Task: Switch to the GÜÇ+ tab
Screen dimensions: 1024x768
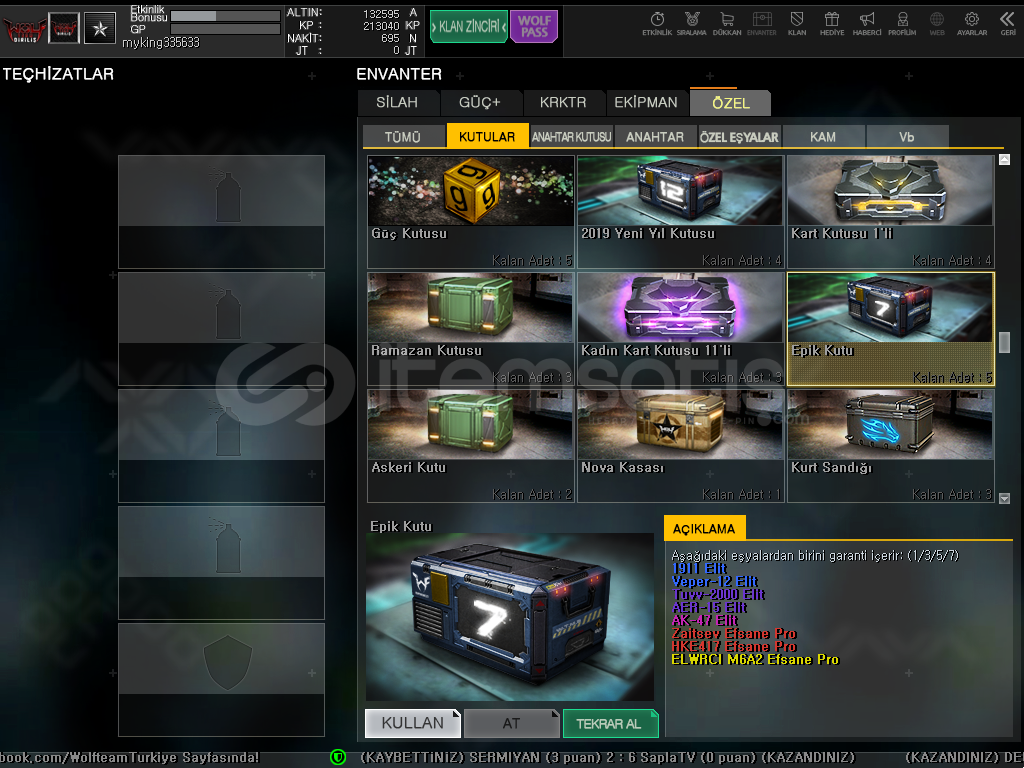Action: 480,103
